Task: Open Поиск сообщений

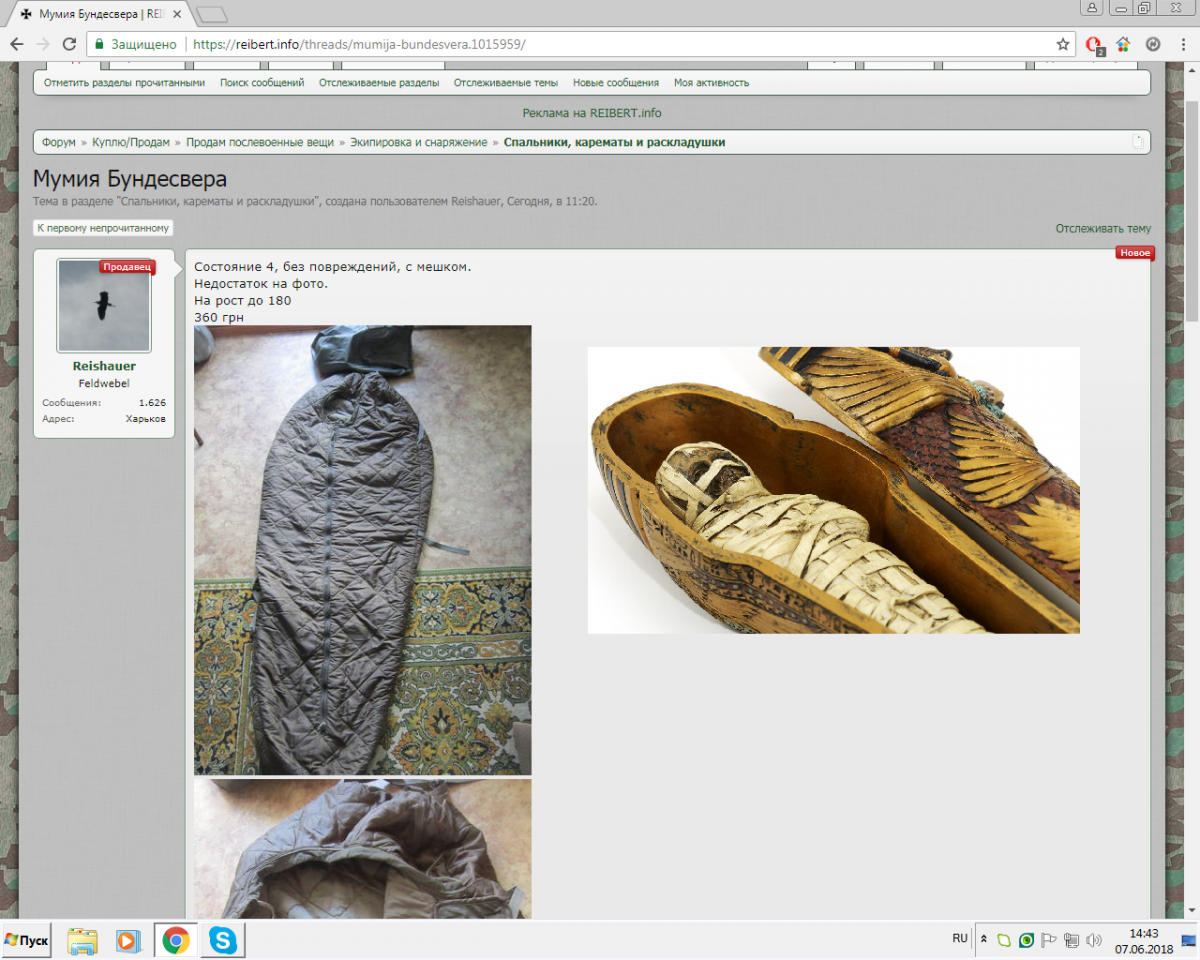Action: click(262, 83)
